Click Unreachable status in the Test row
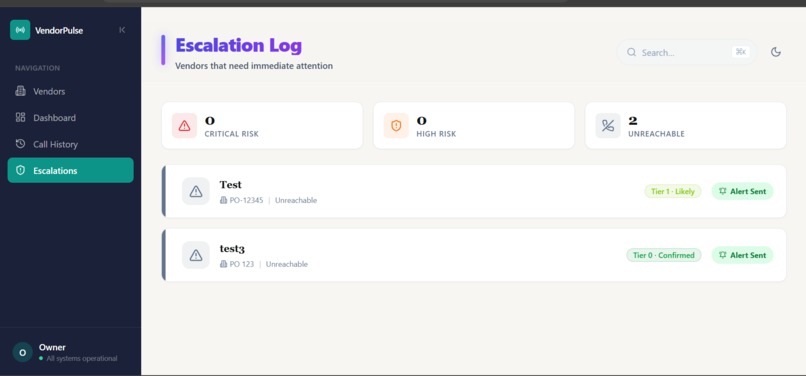The height and width of the screenshot is (376, 806). (x=296, y=200)
